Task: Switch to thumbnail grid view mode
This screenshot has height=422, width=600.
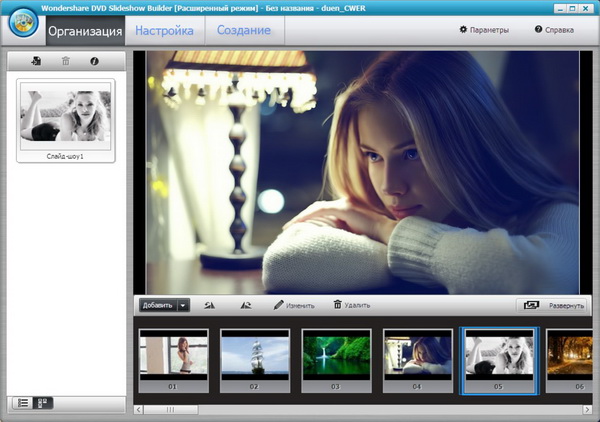Action: [43, 402]
